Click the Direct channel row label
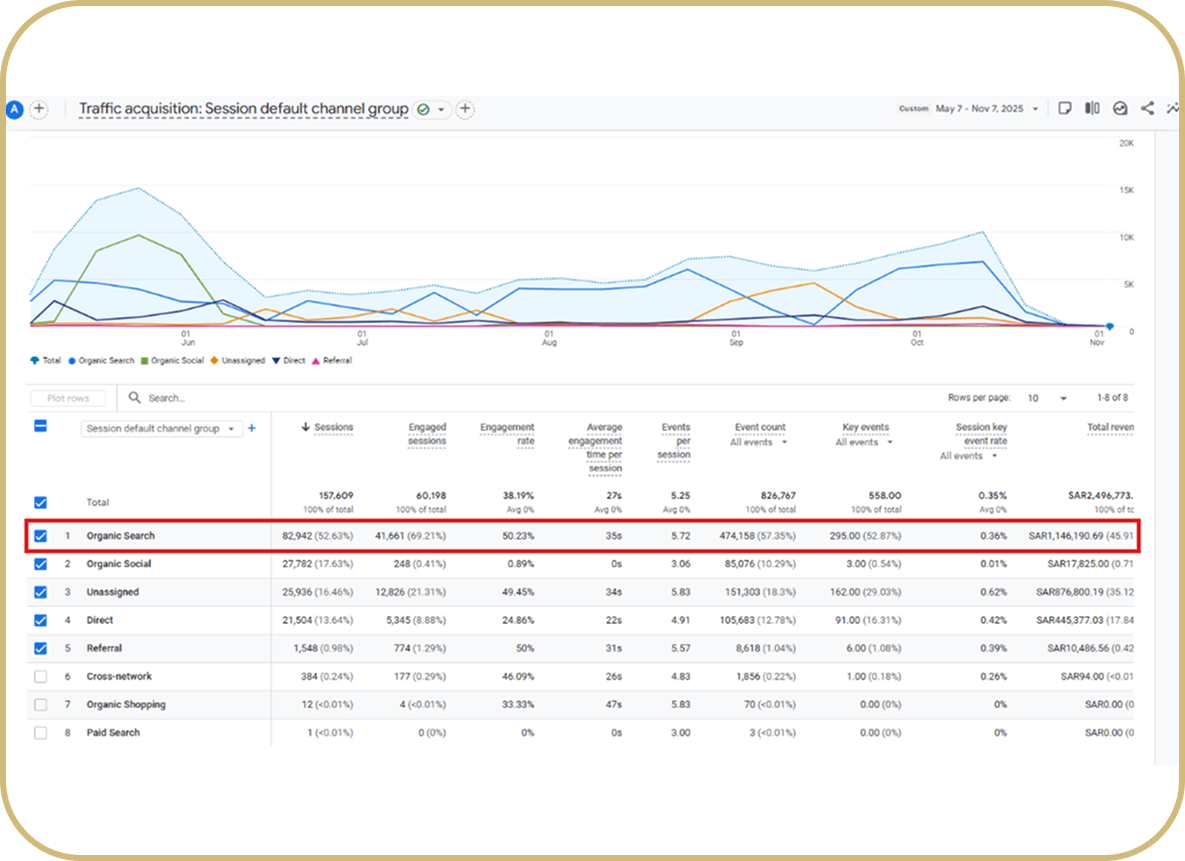 [100, 620]
